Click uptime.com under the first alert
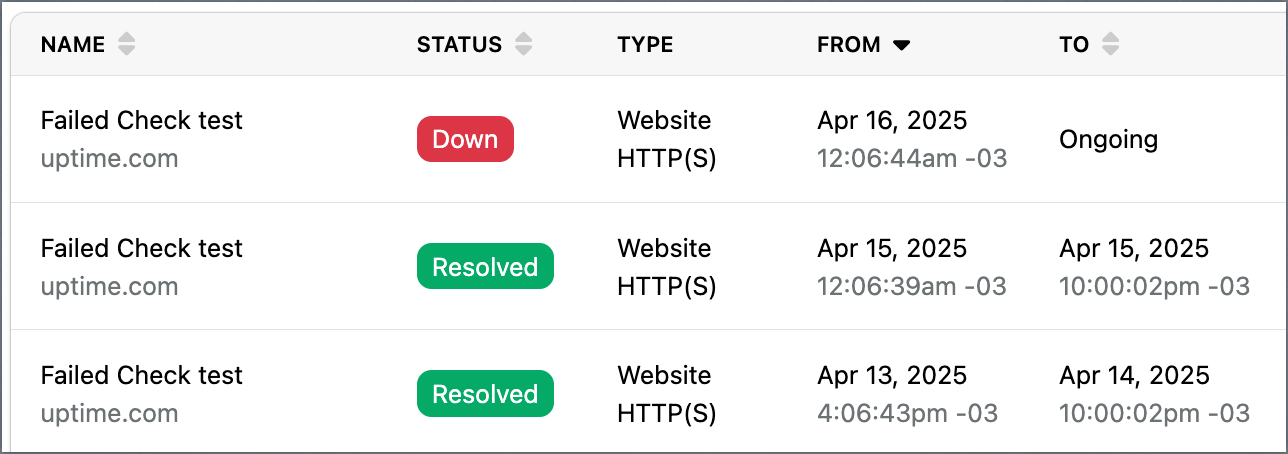 point(110,158)
